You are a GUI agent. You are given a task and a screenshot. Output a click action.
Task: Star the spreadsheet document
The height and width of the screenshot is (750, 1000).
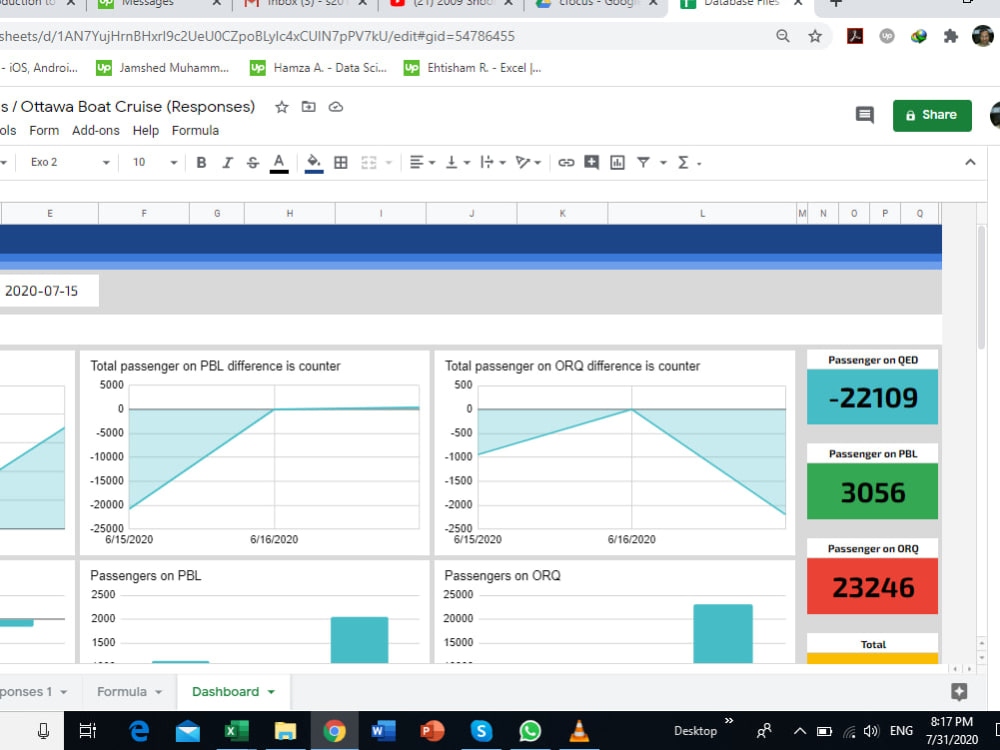pos(281,107)
